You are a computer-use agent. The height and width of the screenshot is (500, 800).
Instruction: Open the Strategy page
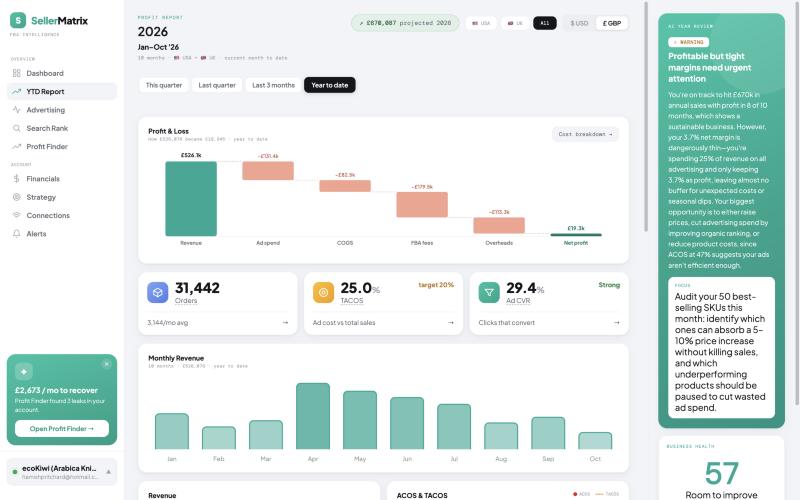[x=62, y=197]
